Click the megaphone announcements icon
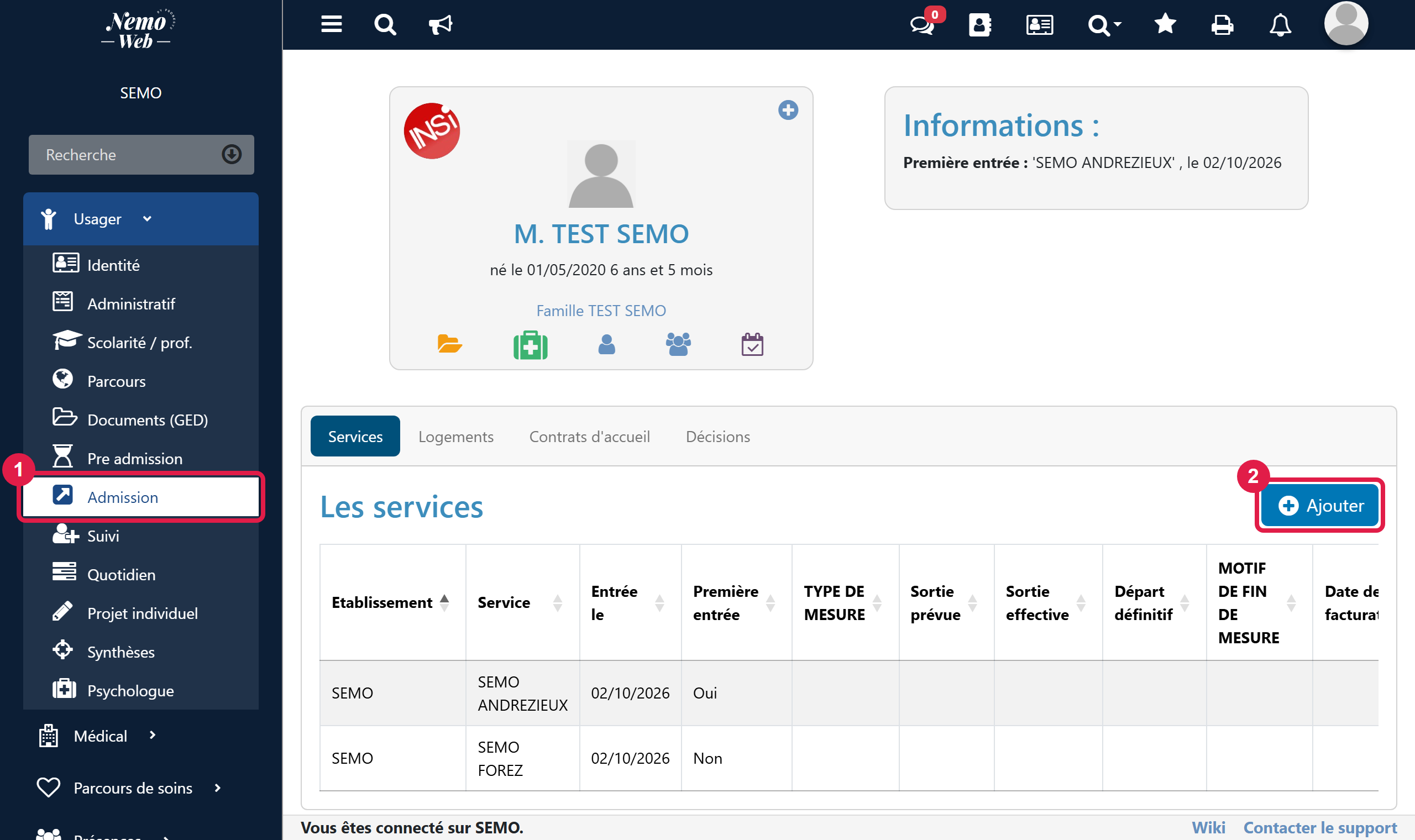The width and height of the screenshot is (1415, 840). click(x=441, y=24)
